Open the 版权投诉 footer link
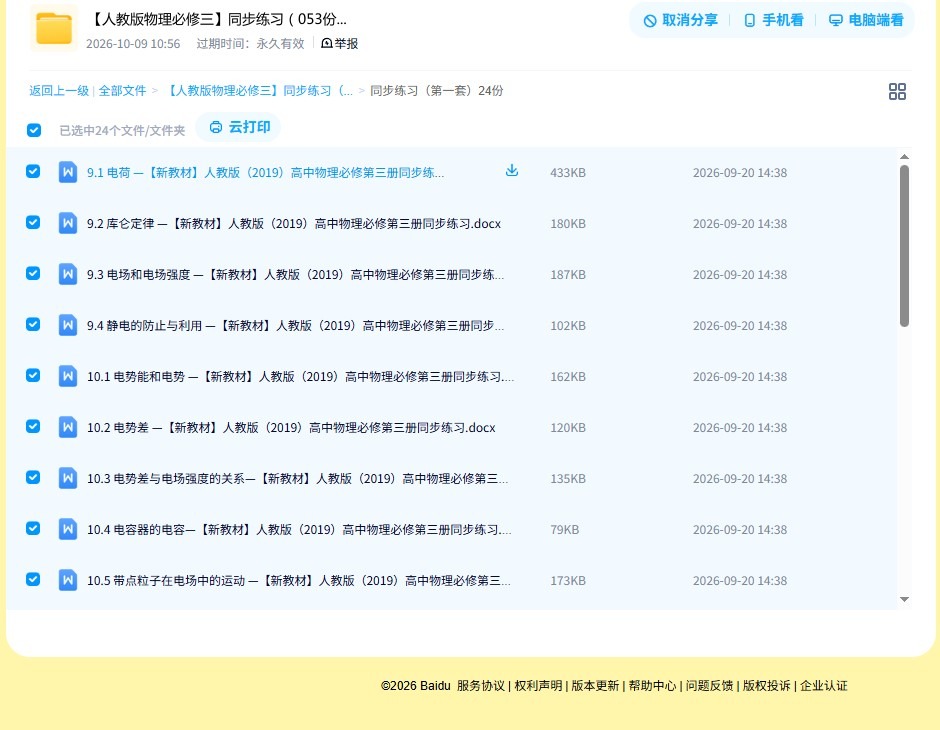The height and width of the screenshot is (730, 940). (767, 686)
